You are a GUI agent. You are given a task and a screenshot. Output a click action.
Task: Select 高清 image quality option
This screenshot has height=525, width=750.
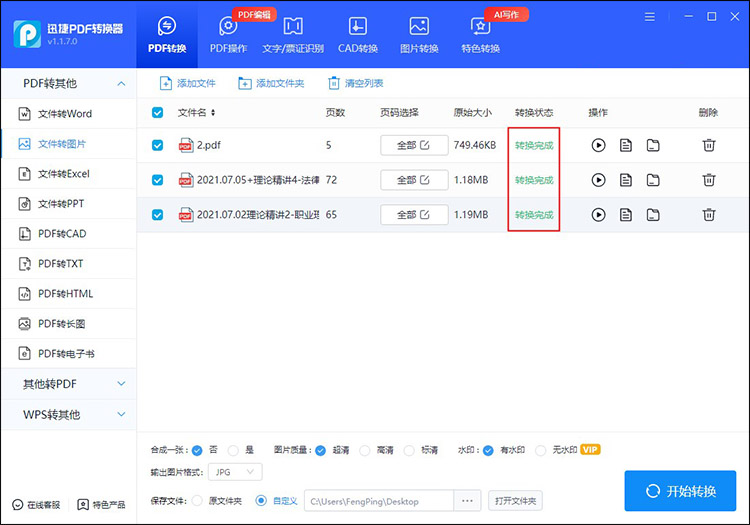coord(364,450)
